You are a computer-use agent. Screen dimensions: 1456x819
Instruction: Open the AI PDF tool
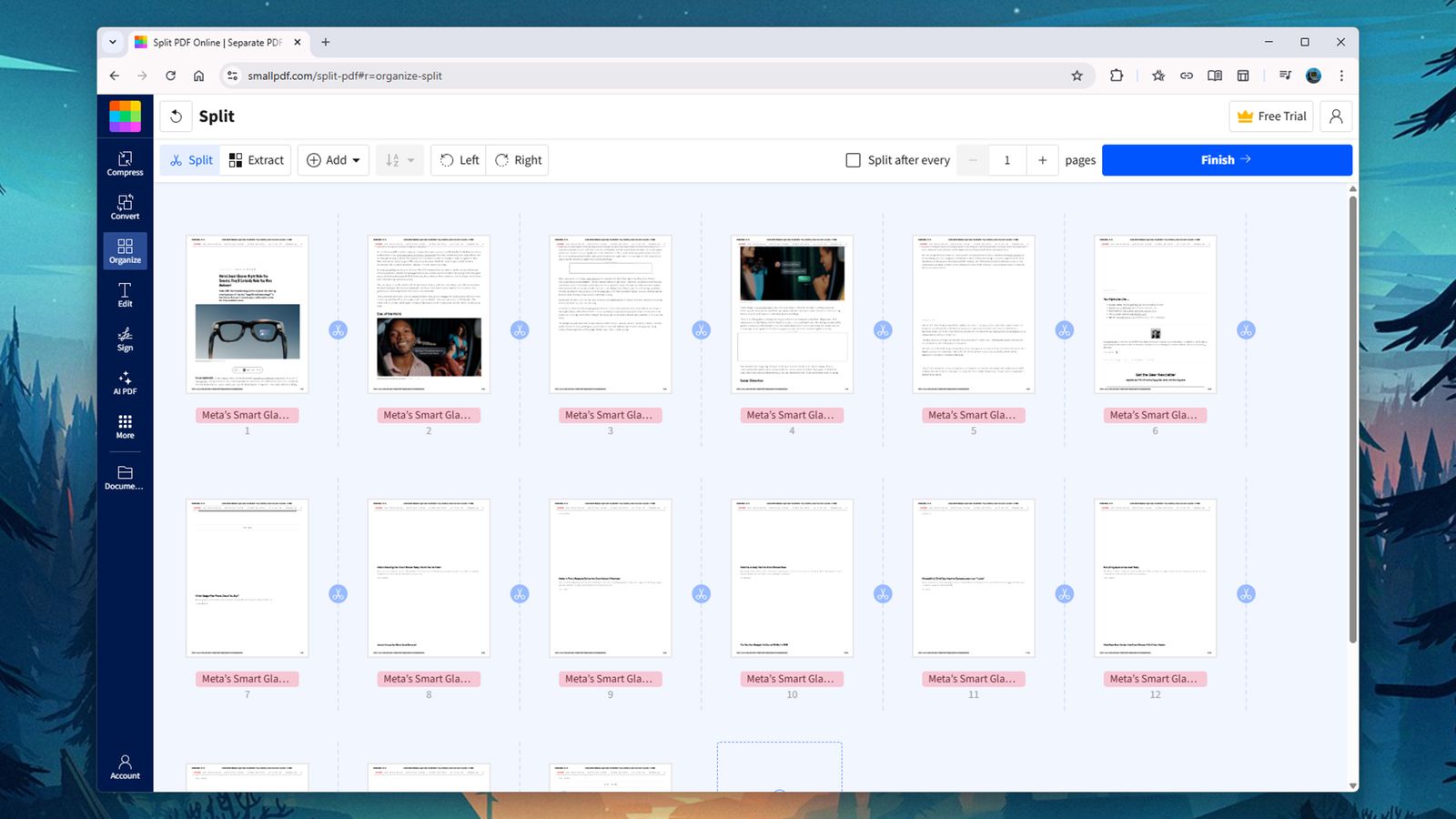click(x=125, y=382)
